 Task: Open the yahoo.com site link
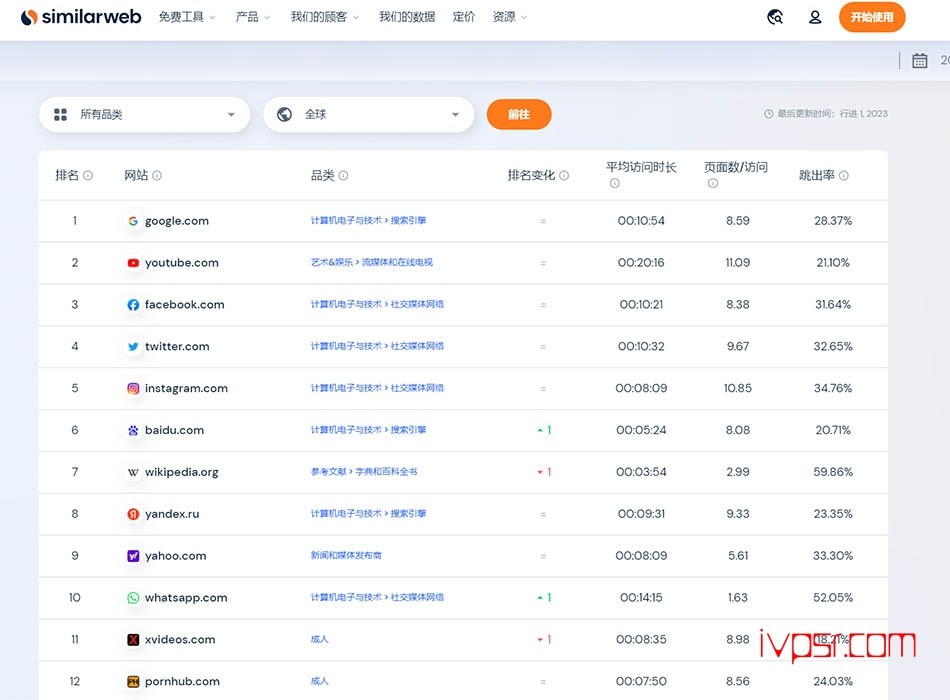(x=176, y=556)
